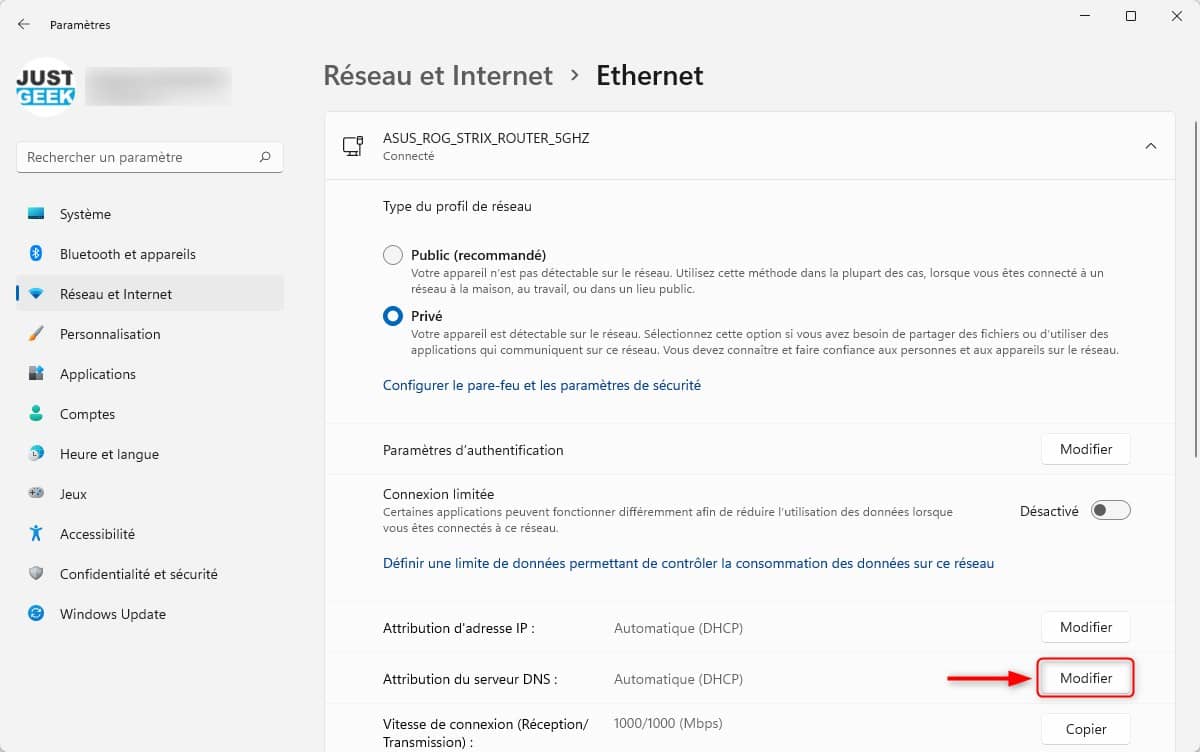Click the Comptes person icon
The height and width of the screenshot is (752, 1200).
point(37,414)
